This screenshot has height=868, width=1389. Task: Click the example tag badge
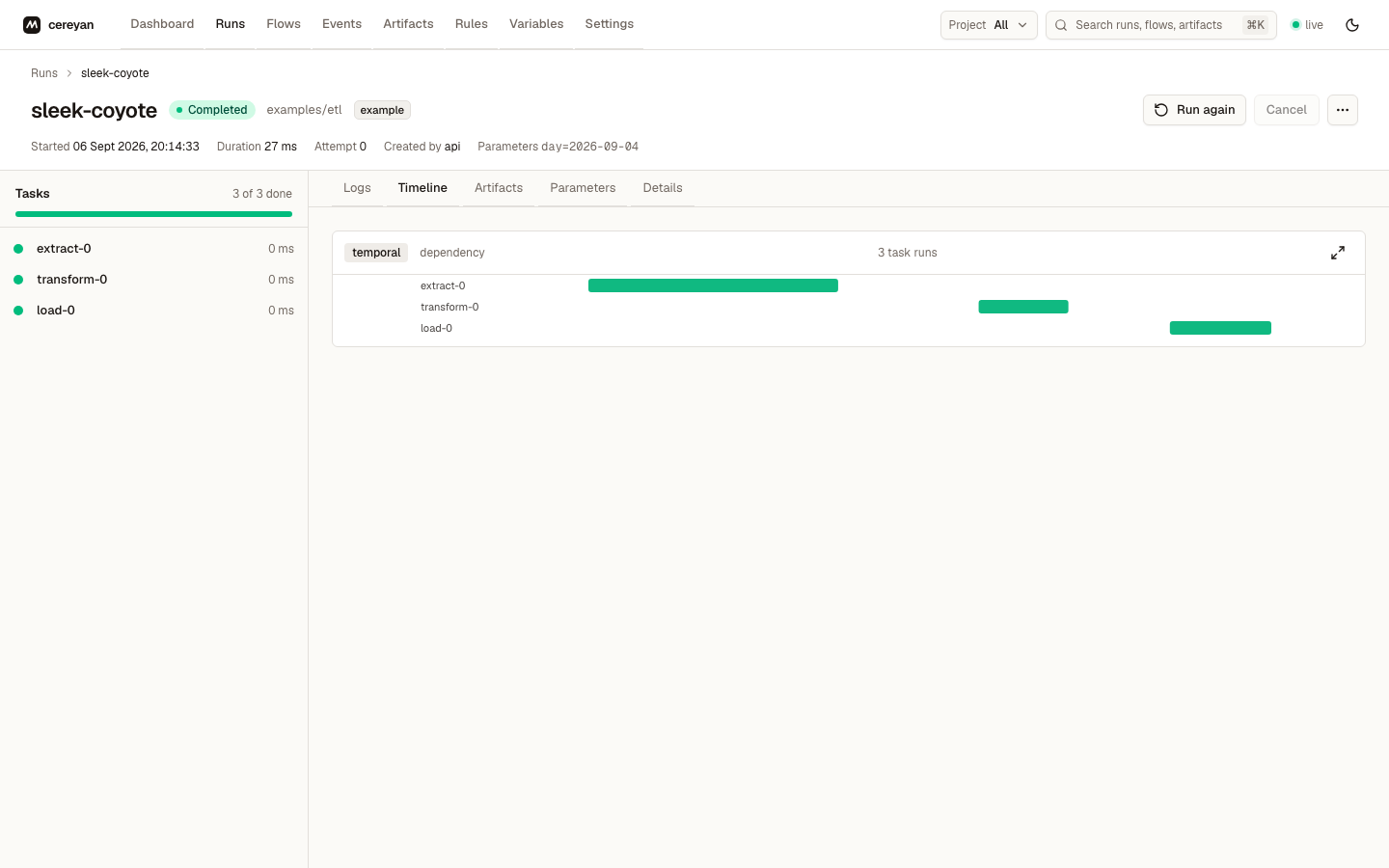(382, 110)
